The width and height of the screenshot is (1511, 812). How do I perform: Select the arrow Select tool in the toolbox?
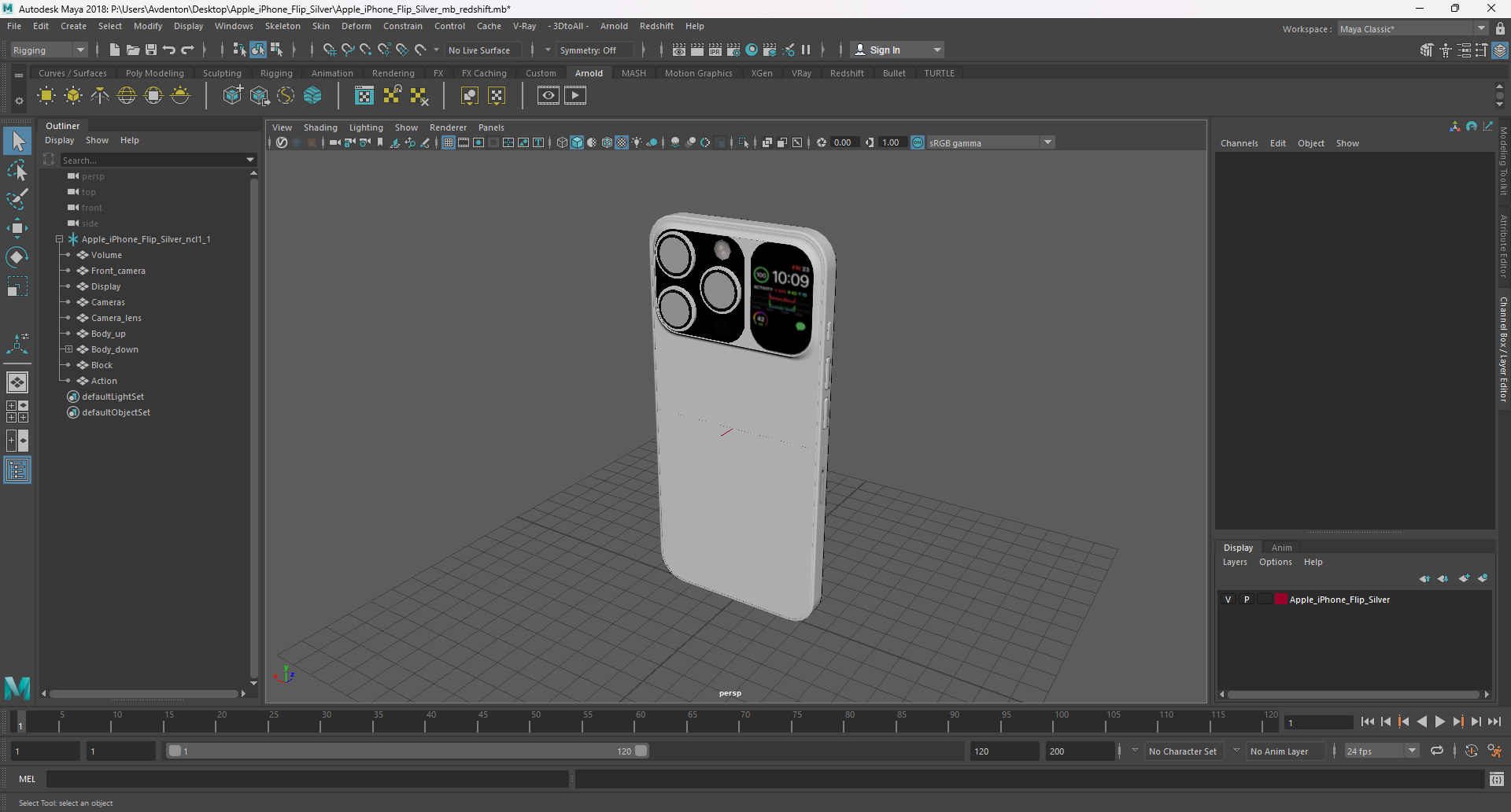point(17,142)
